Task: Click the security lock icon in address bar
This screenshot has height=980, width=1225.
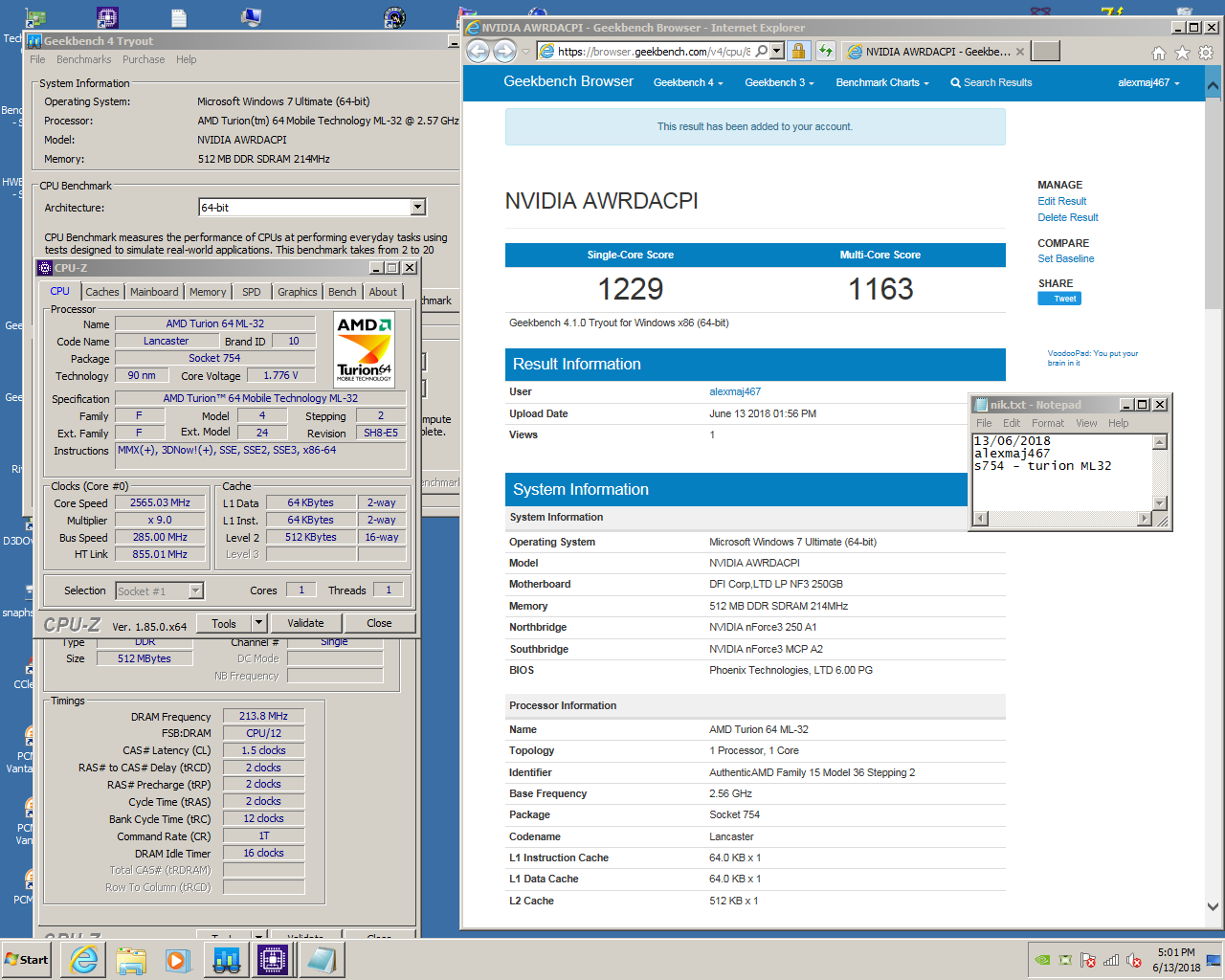Action: click(x=798, y=52)
